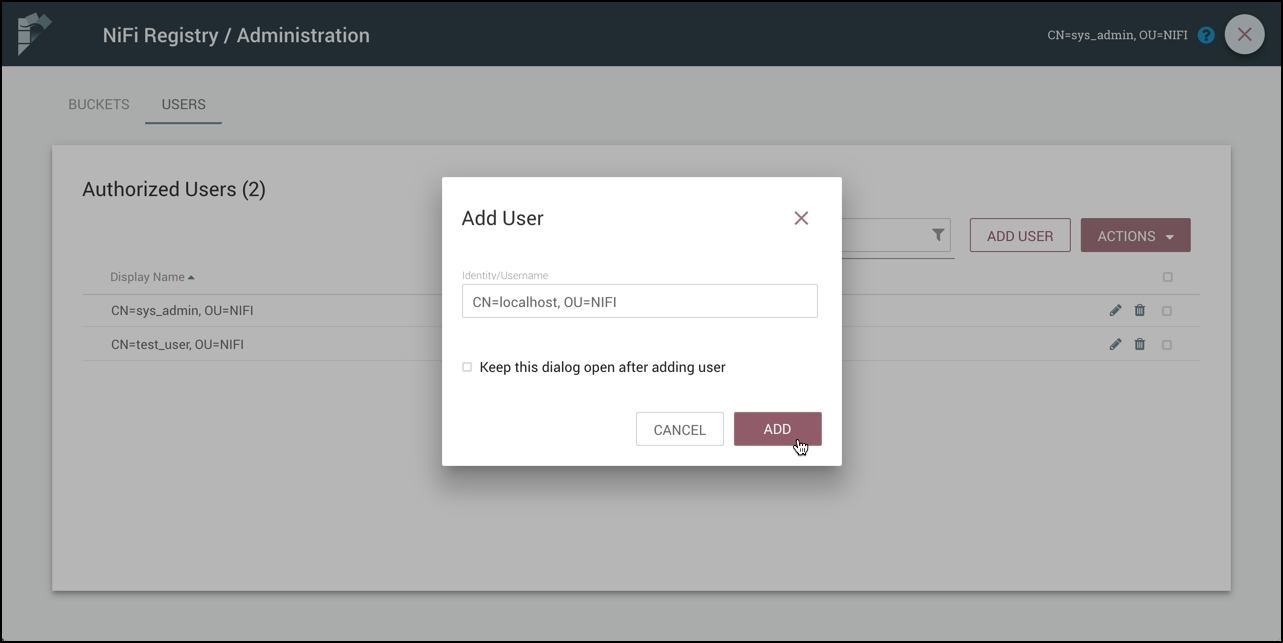Screen dimensions: 1283x643
Task: Enable keep dialog open after adding user
Action: coord(466,367)
